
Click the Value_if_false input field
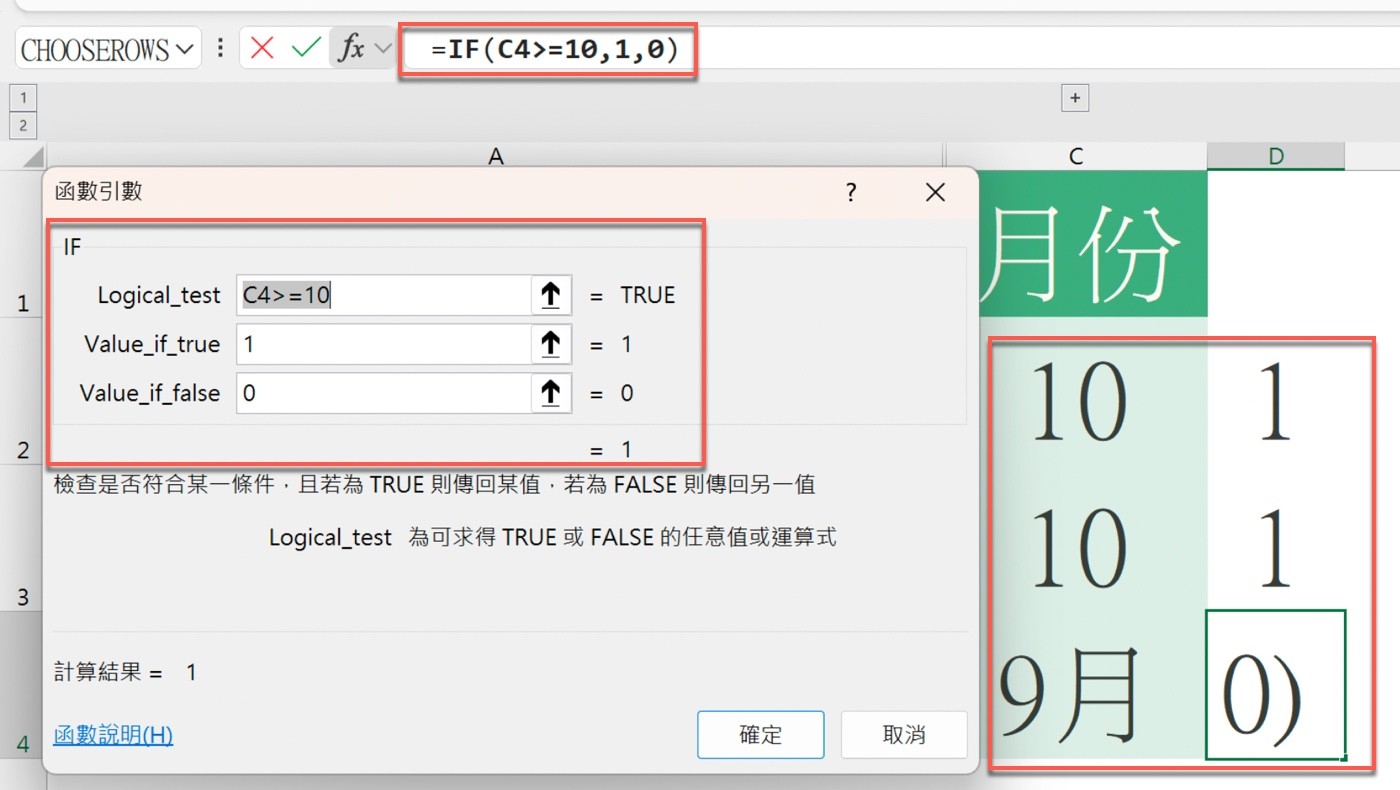(x=383, y=393)
